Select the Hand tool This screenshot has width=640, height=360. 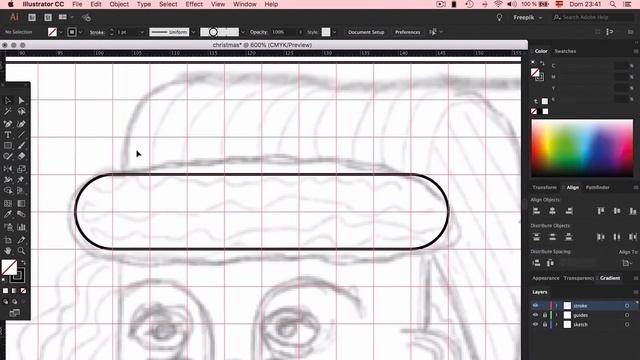coord(8,251)
